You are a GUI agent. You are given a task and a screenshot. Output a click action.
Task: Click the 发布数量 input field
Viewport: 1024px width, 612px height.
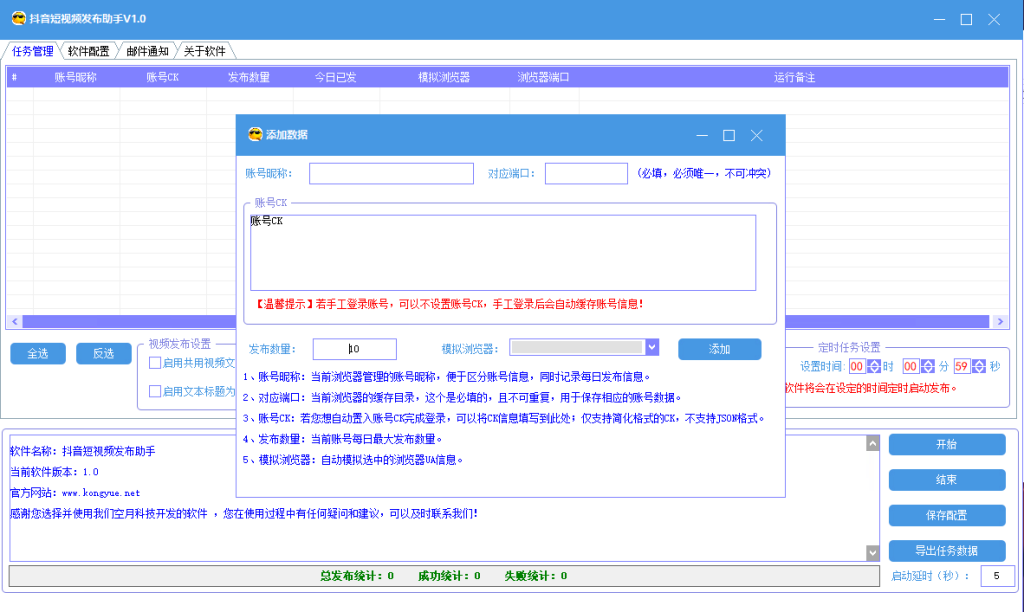(x=355, y=349)
